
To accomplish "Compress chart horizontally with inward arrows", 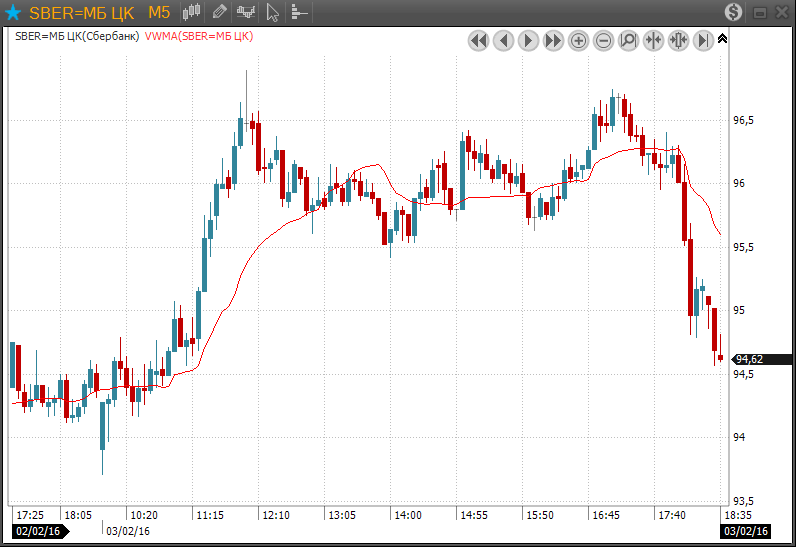I will pyautogui.click(x=654, y=41).
